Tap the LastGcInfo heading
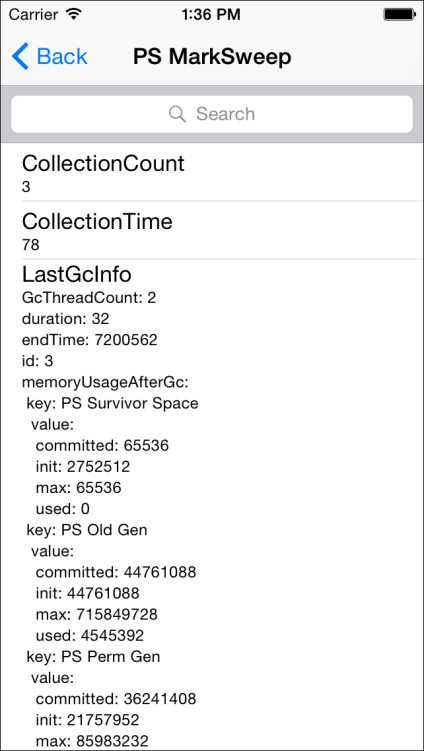The width and height of the screenshot is (424, 751). 77,274
